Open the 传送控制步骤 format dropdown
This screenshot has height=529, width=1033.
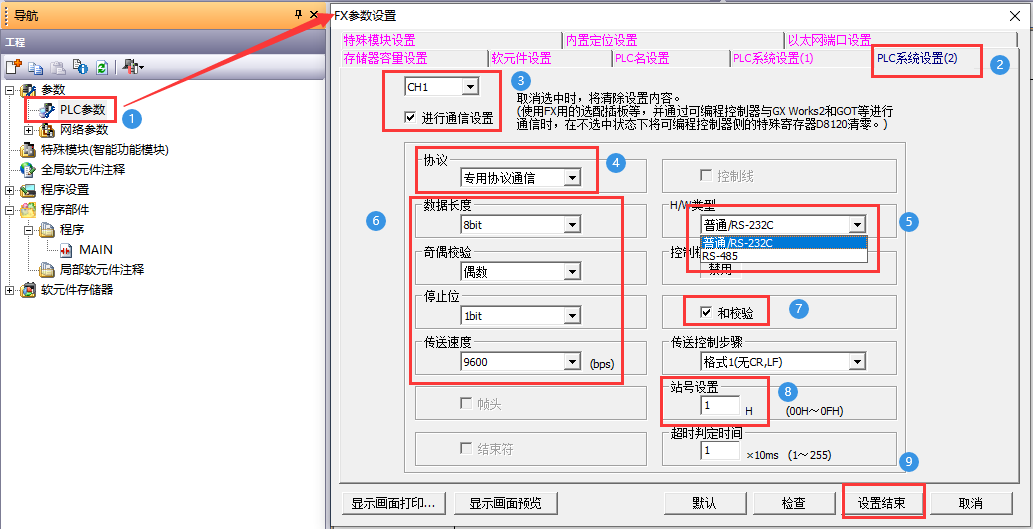pyautogui.click(x=856, y=362)
